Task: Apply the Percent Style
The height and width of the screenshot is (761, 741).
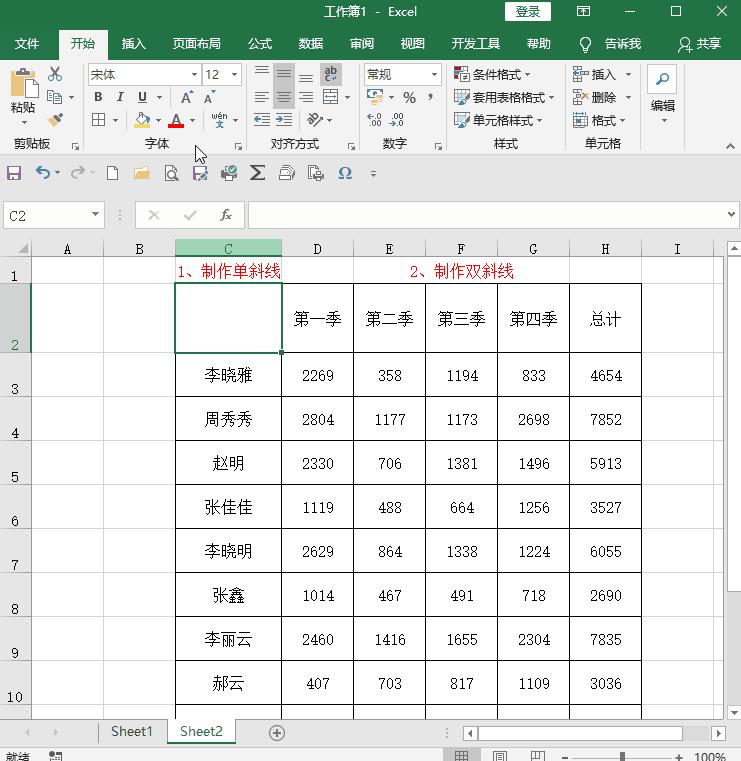Action: 409,98
